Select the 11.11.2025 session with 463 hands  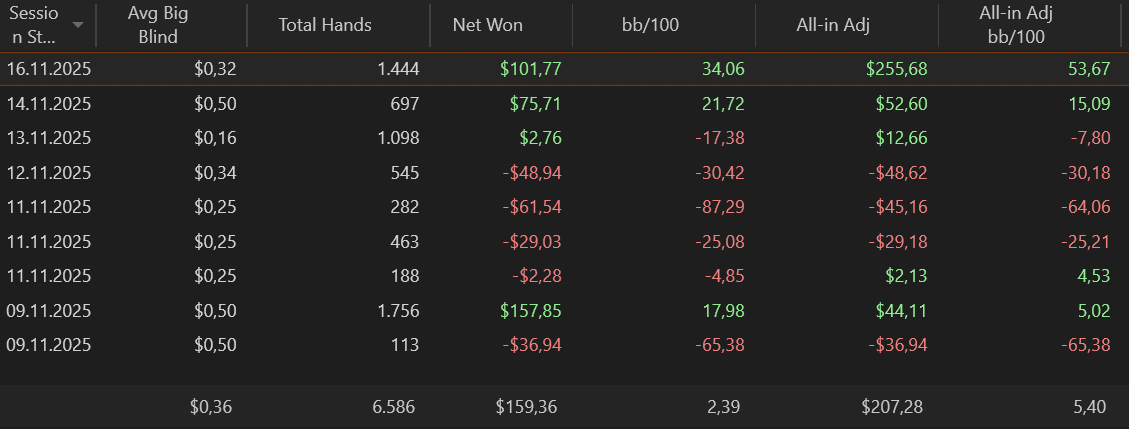click(x=564, y=242)
